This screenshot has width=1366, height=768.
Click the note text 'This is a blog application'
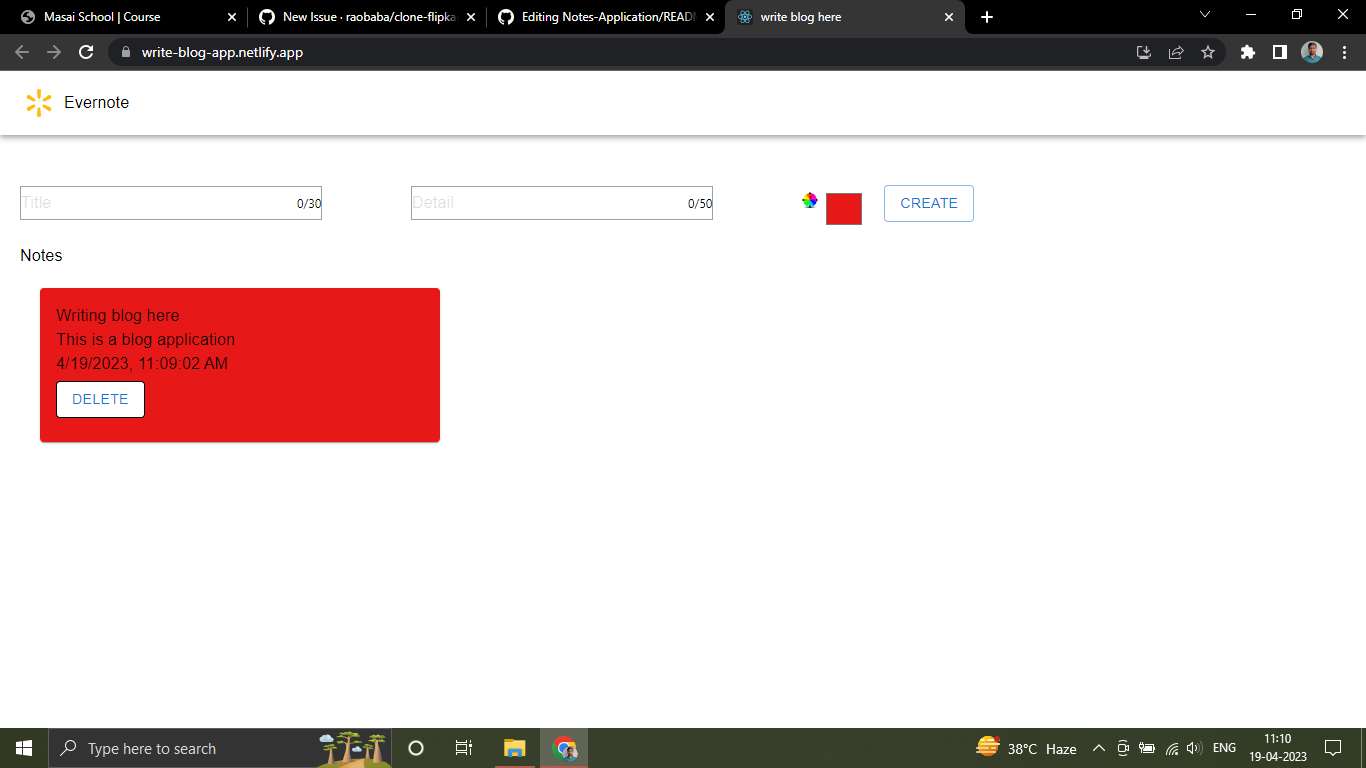pyautogui.click(x=146, y=339)
